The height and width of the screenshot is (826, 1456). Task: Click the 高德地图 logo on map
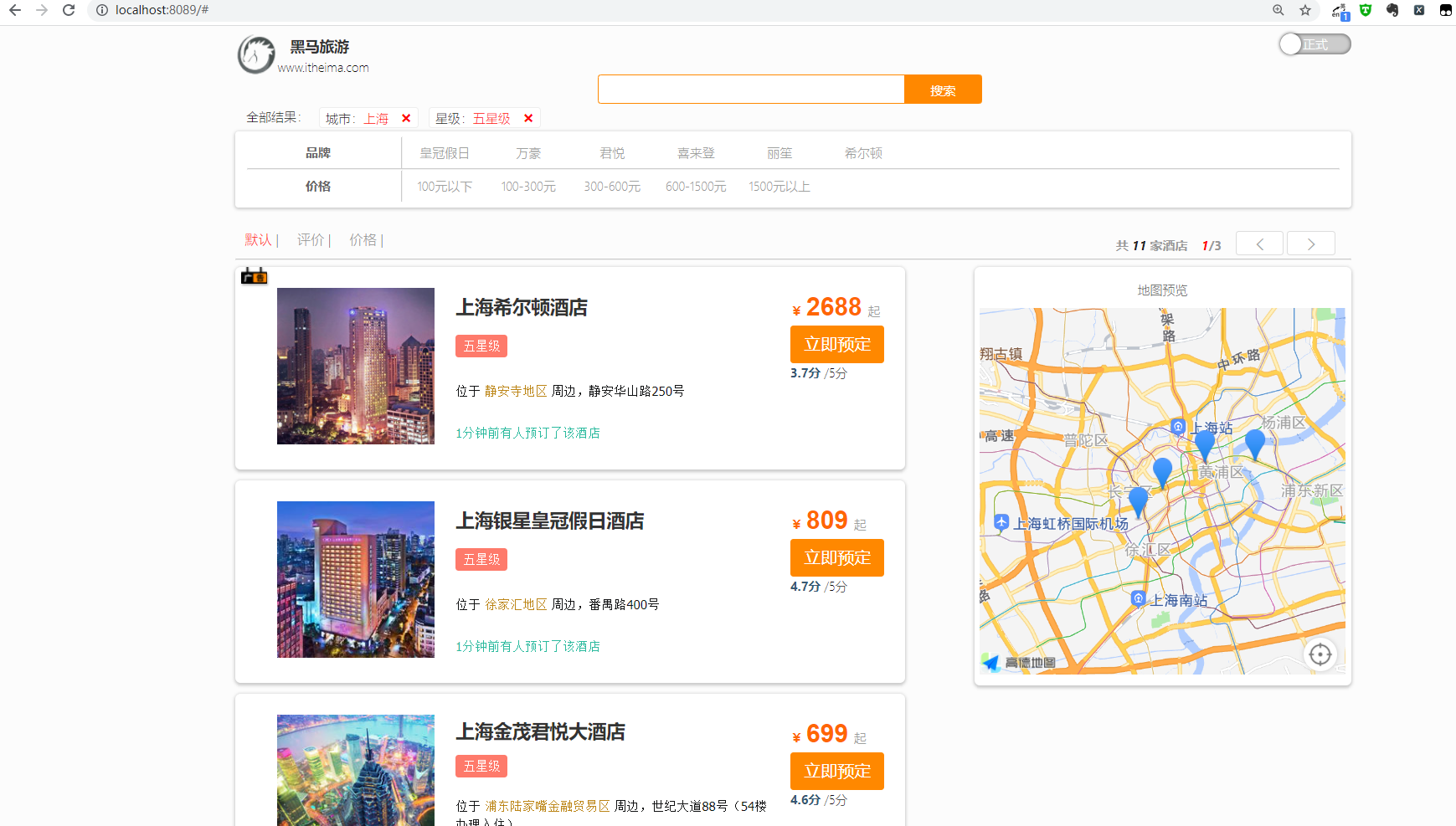pos(1020,663)
